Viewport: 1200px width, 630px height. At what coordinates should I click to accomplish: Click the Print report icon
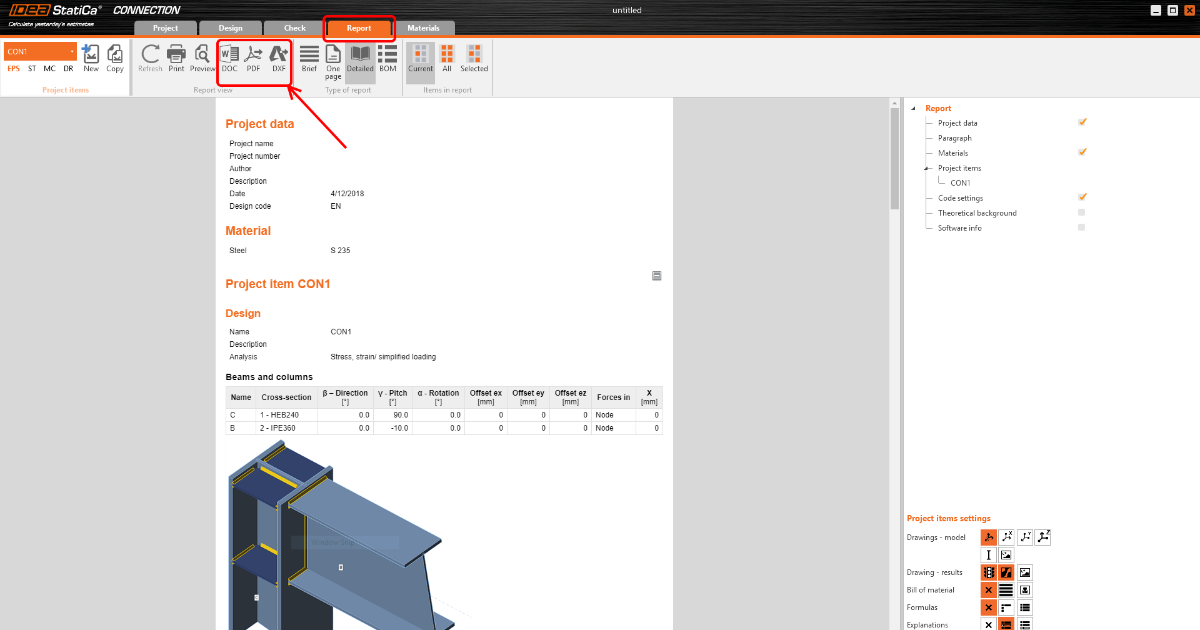tap(176, 58)
